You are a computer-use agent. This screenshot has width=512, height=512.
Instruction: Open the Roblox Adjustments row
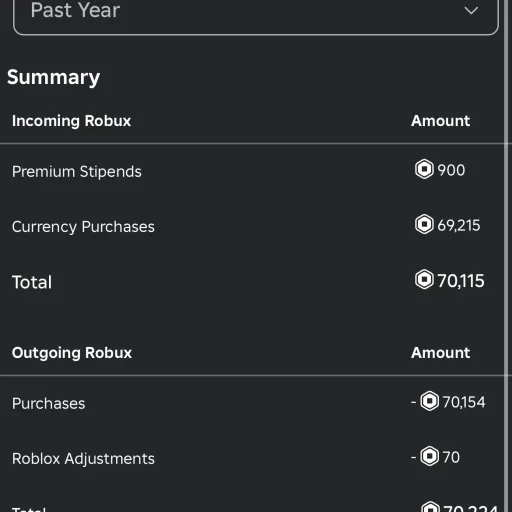click(252, 458)
